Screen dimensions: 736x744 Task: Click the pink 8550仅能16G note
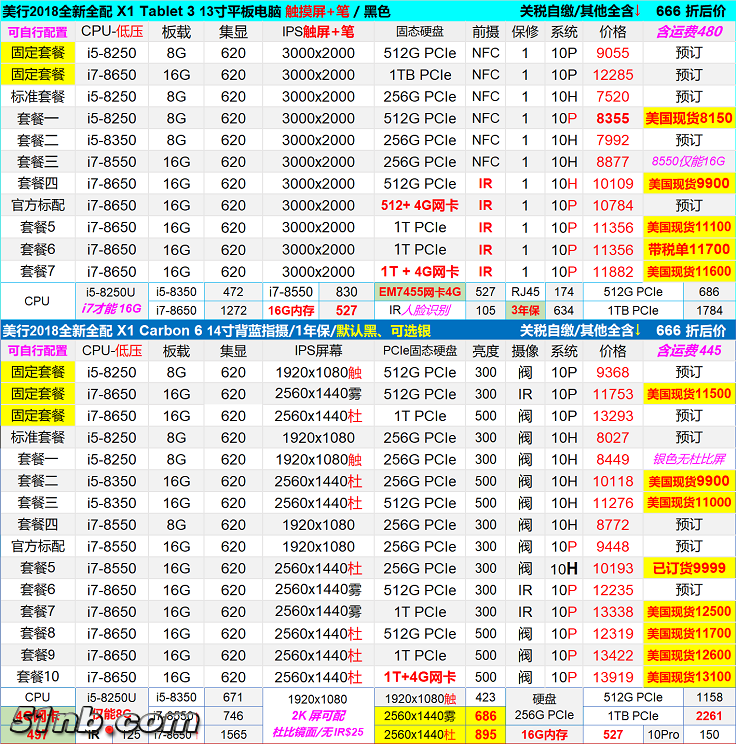(688, 162)
